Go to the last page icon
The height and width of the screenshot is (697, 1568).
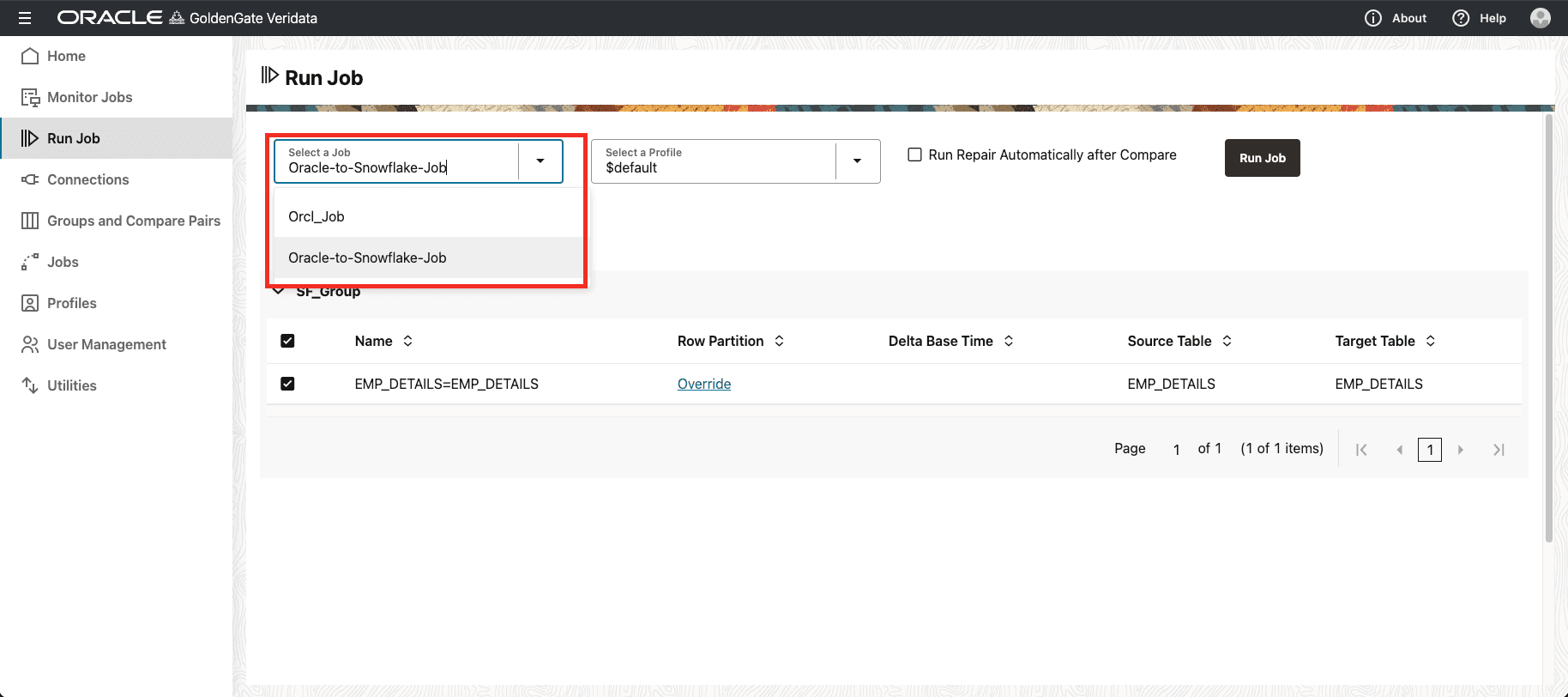(1499, 450)
